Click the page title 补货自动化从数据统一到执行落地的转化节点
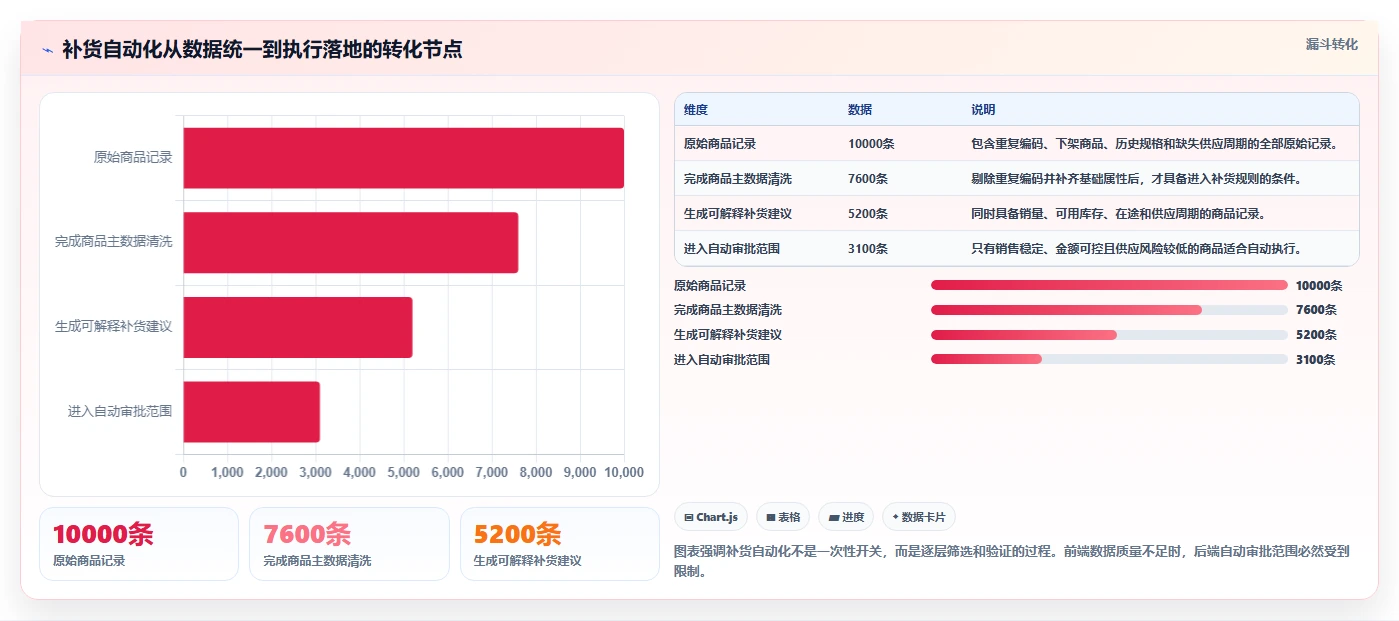Screen dimensions: 1399x621 262,49
